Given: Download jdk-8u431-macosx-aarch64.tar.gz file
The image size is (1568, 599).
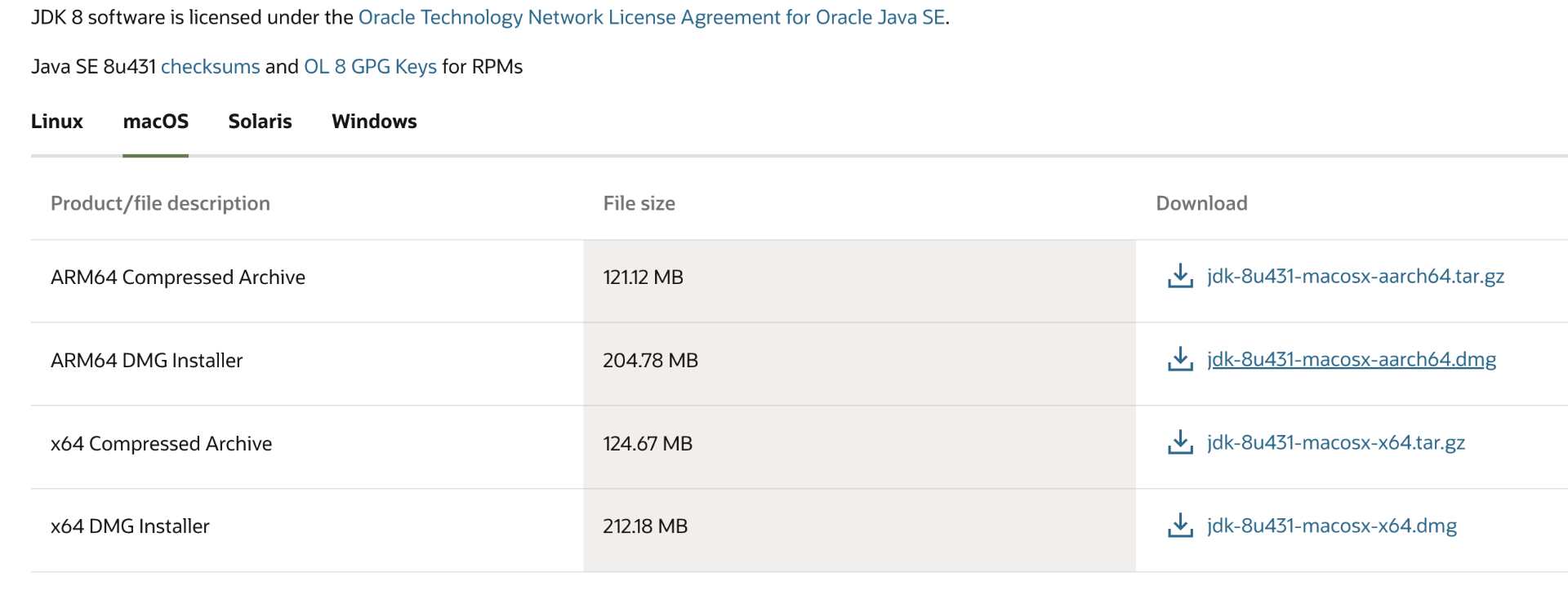Looking at the screenshot, I should click(x=1356, y=277).
